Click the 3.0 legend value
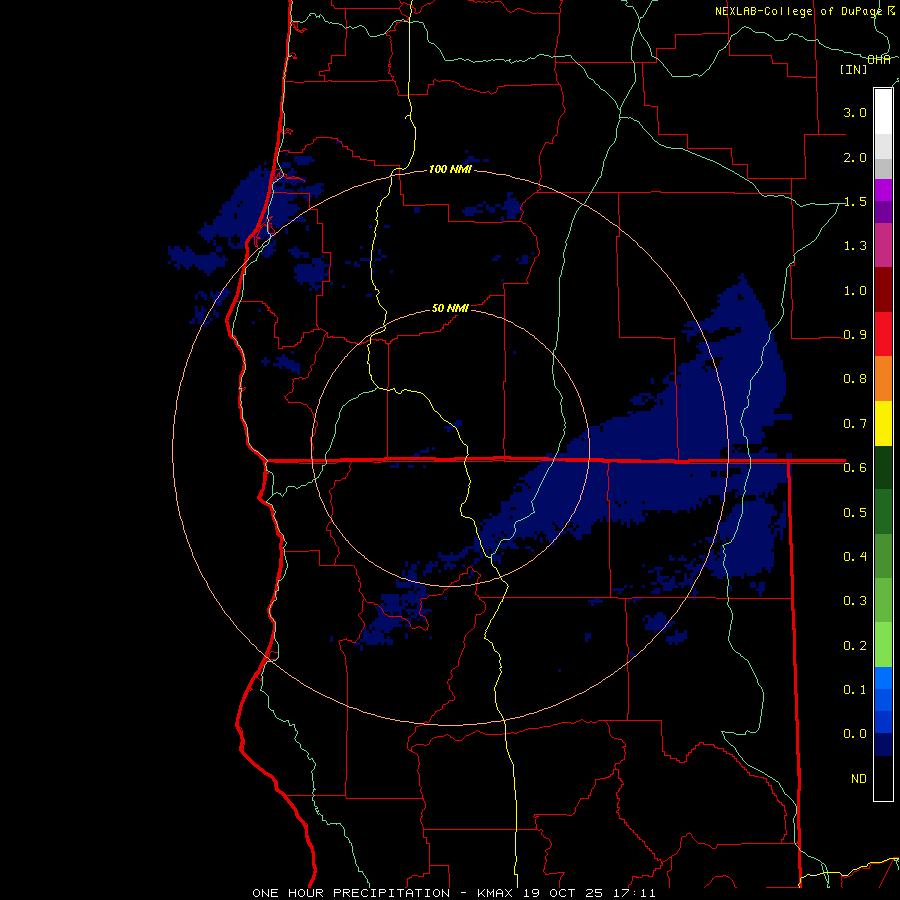The height and width of the screenshot is (900, 900). pyautogui.click(x=855, y=112)
